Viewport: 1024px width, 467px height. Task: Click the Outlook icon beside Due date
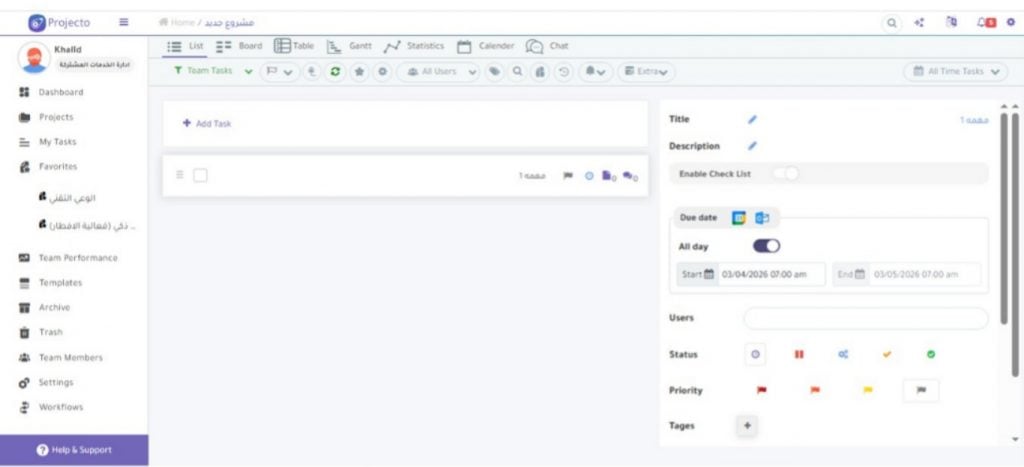pos(762,218)
